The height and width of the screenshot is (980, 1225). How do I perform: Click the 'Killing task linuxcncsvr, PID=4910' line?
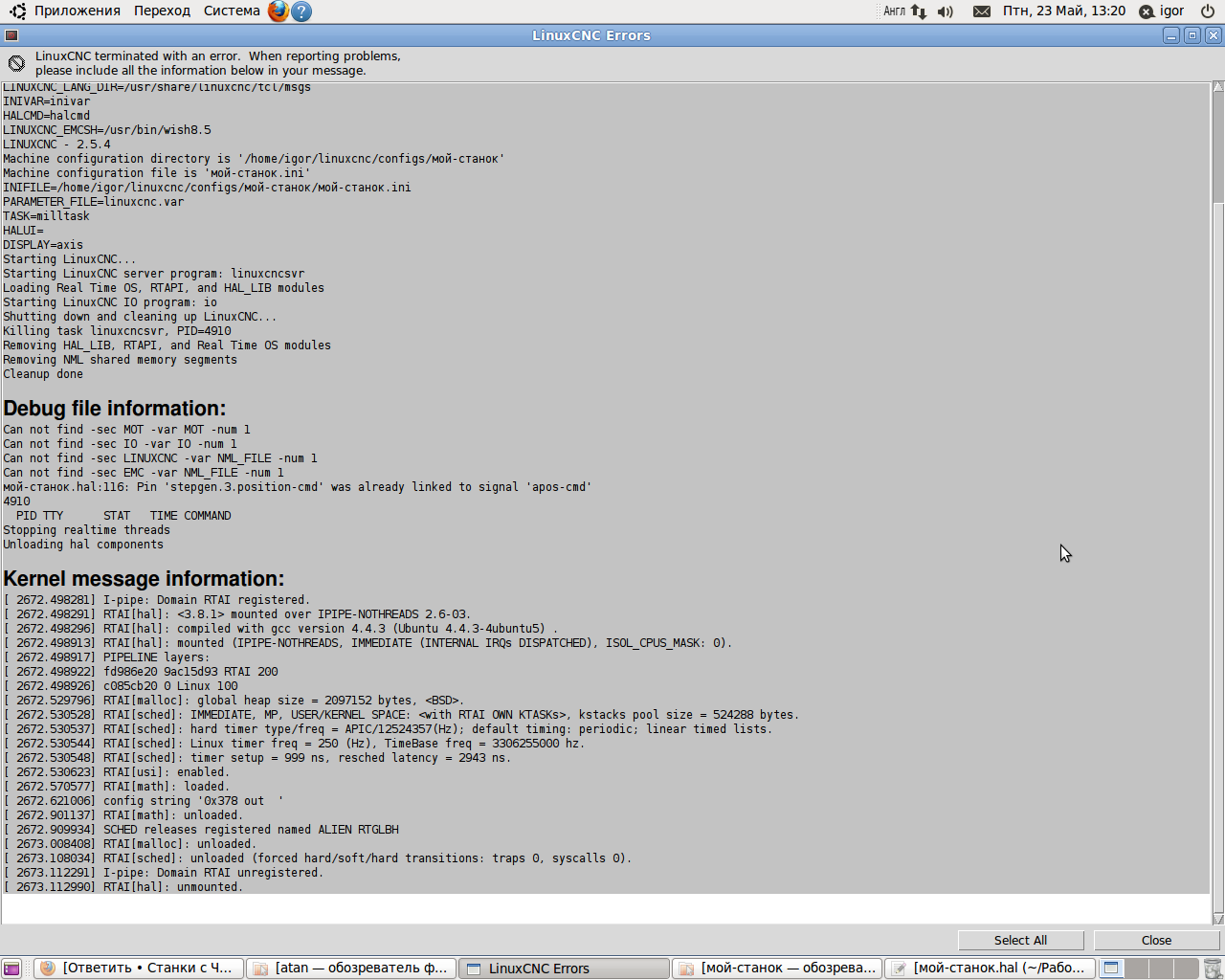(x=117, y=331)
